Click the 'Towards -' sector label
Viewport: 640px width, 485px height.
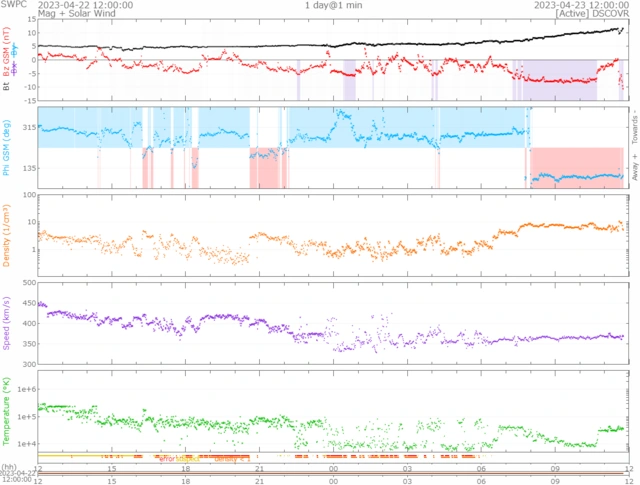635,127
